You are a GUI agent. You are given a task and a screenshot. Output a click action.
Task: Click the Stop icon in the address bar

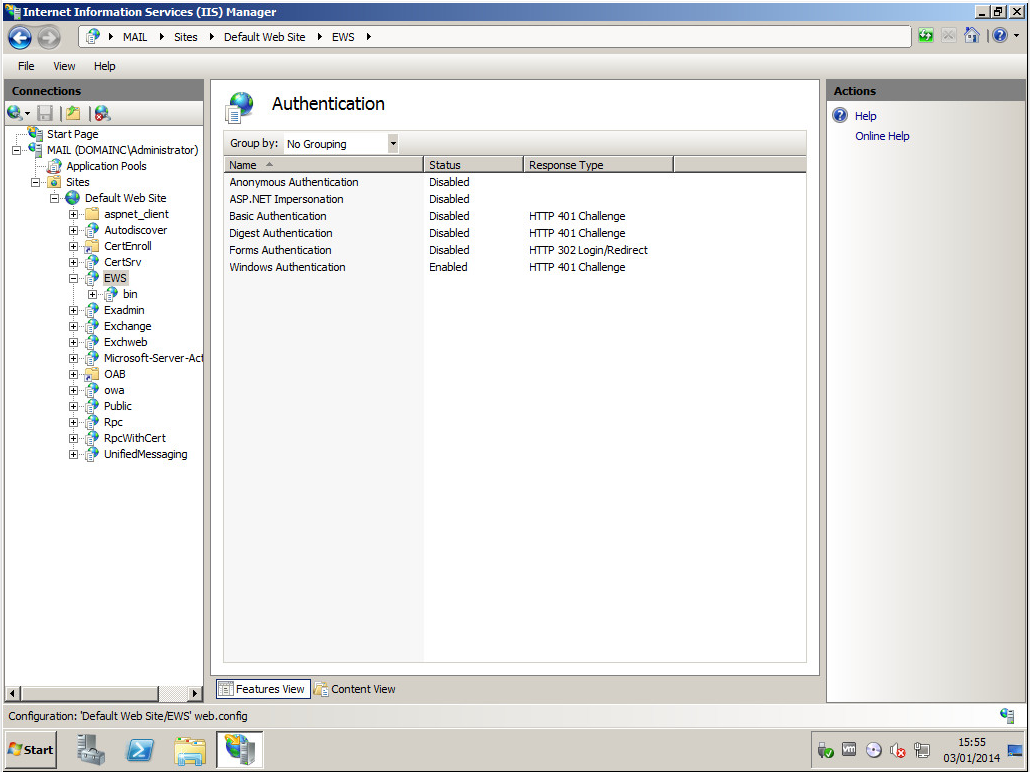[x=949, y=36]
